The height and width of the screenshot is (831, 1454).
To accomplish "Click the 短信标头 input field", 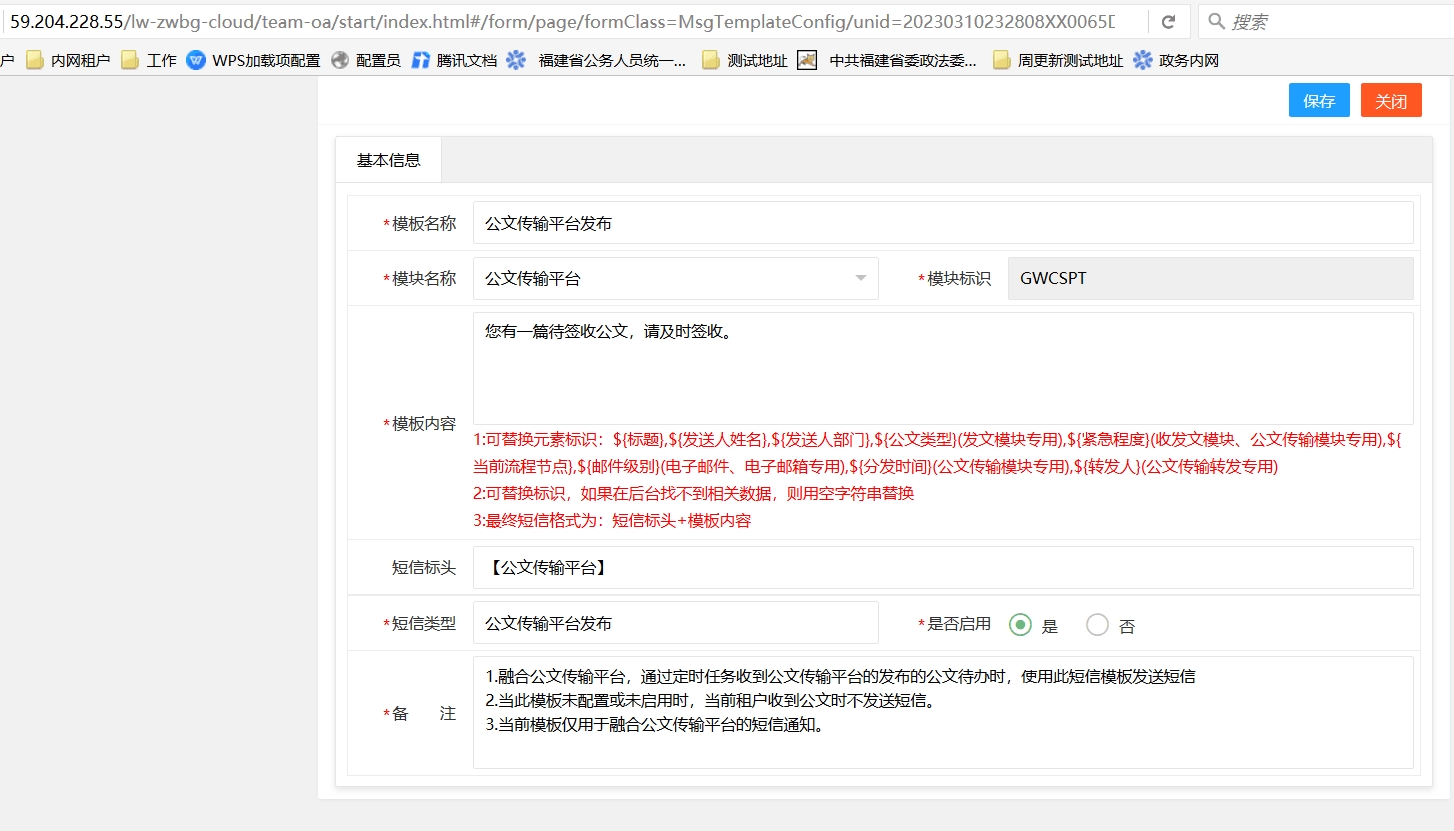I will 943,567.
